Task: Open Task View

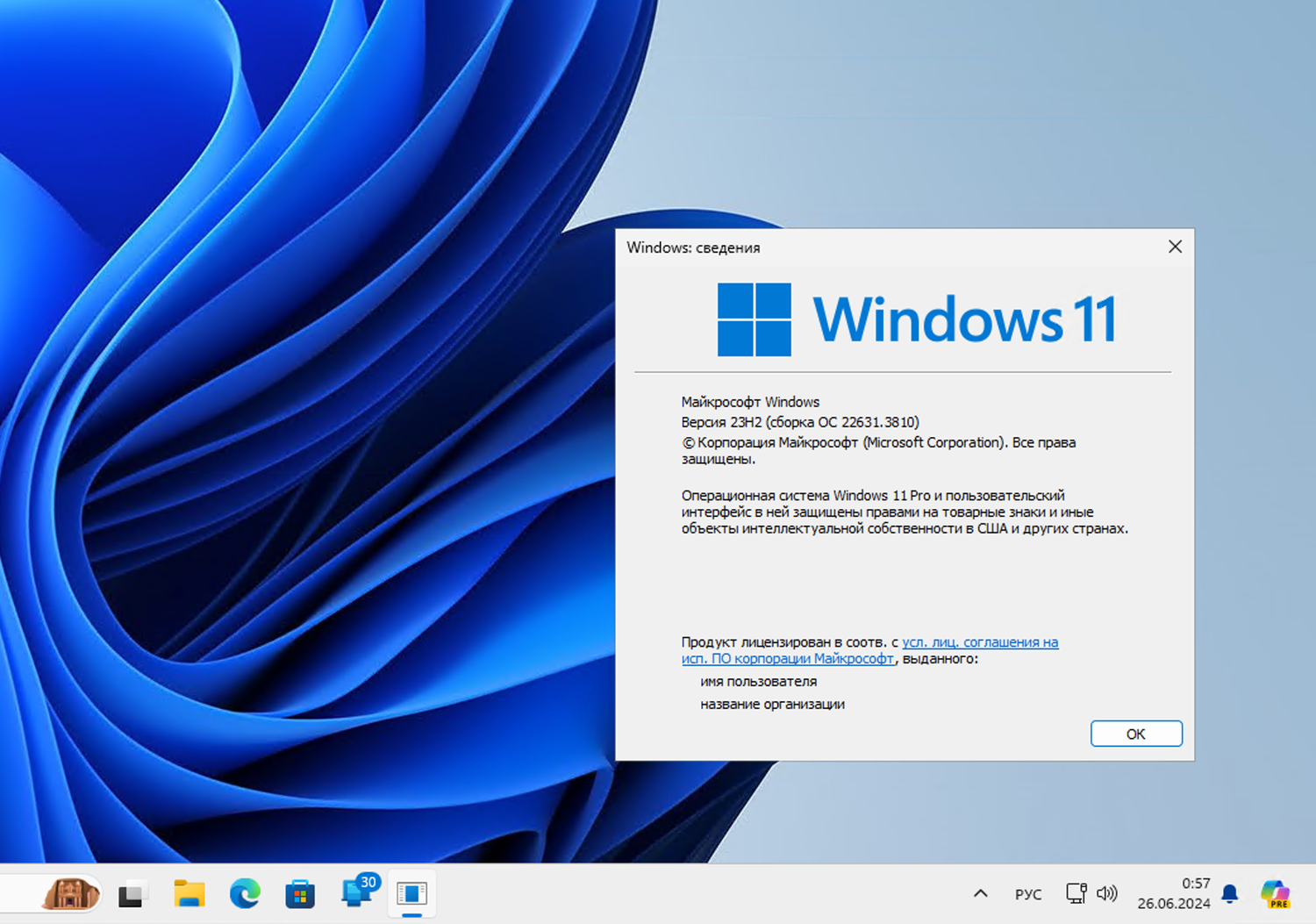Action: click(x=132, y=893)
